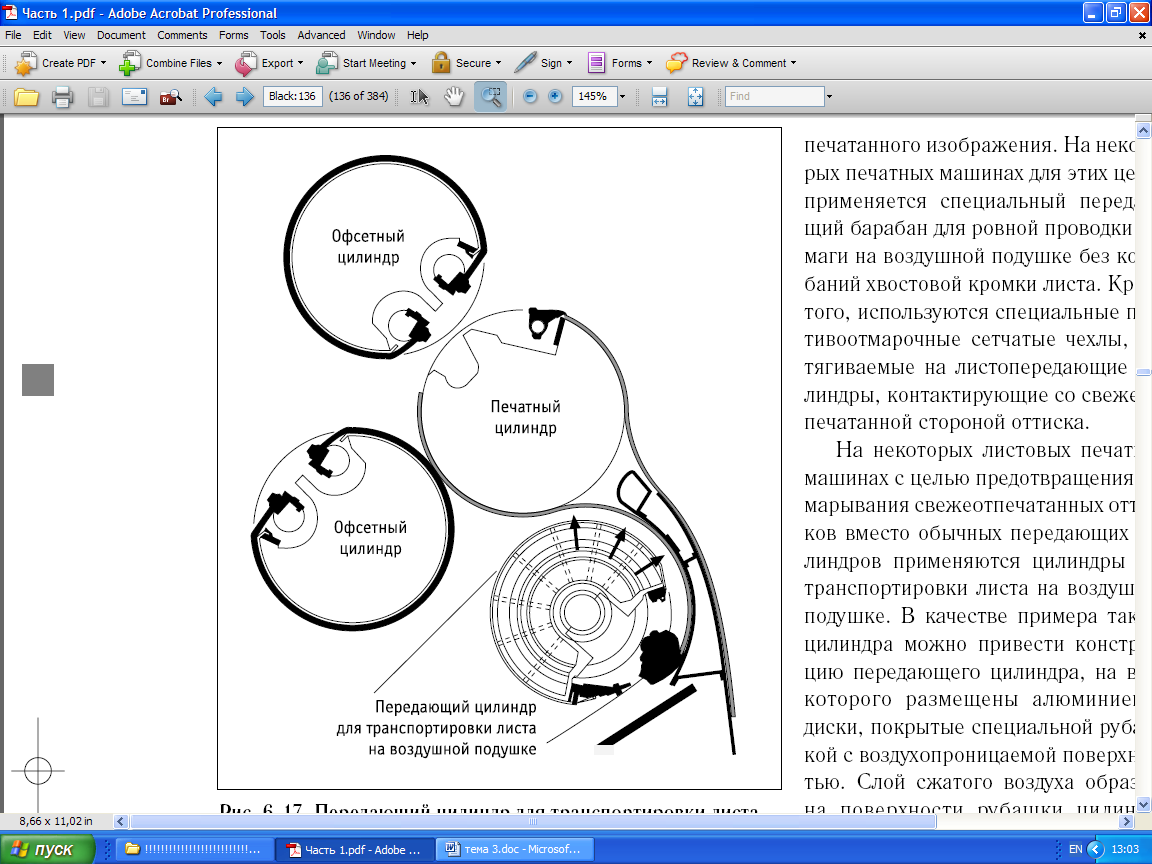Click the Export icon

(x=245, y=63)
